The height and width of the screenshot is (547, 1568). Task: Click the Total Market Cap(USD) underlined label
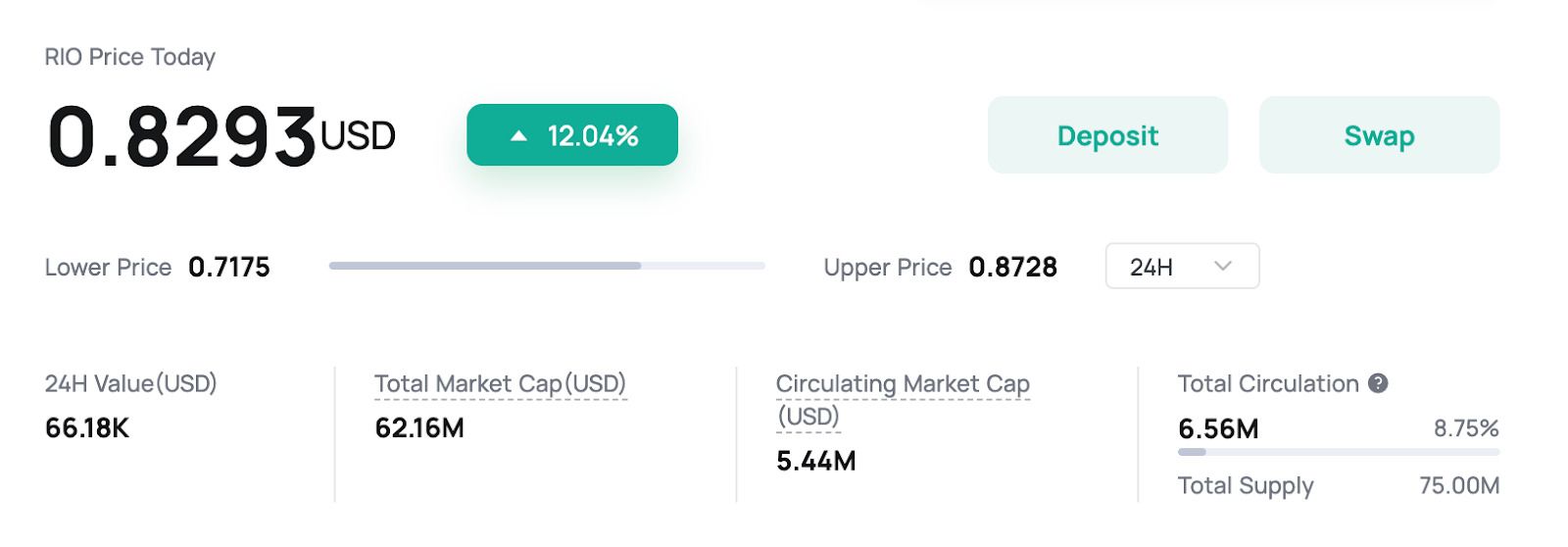click(500, 384)
